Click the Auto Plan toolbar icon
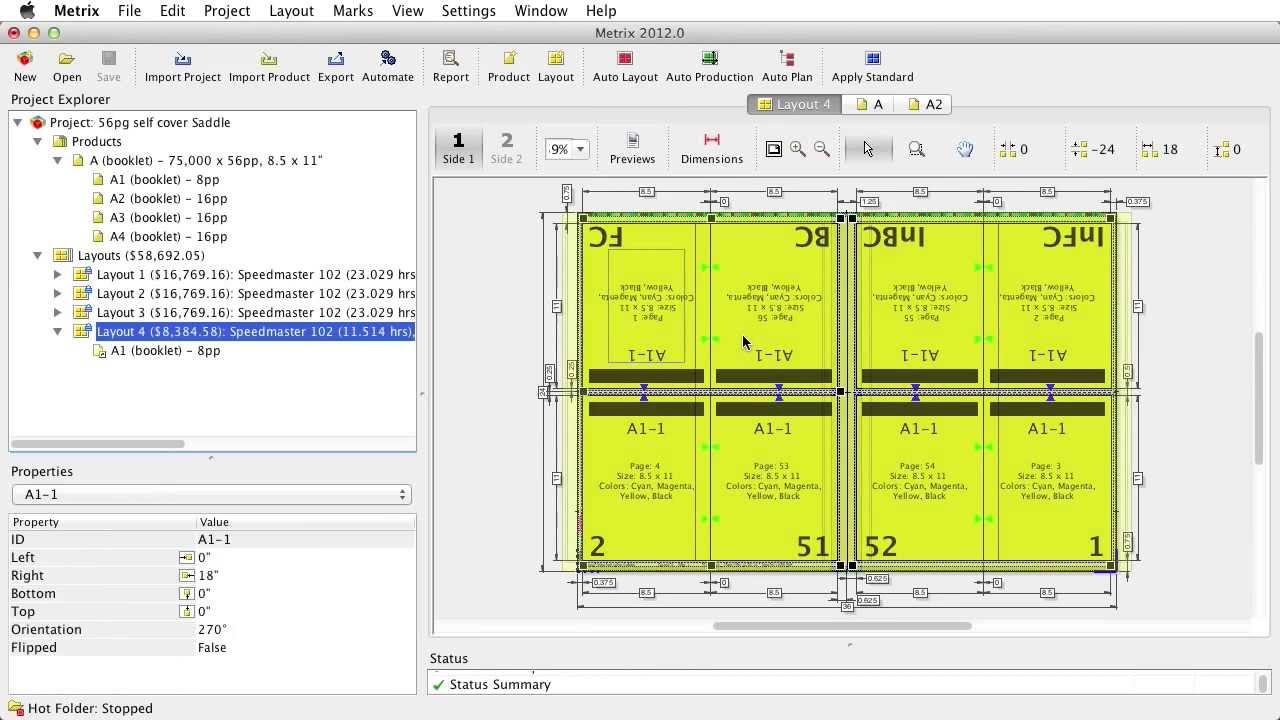 [787, 66]
